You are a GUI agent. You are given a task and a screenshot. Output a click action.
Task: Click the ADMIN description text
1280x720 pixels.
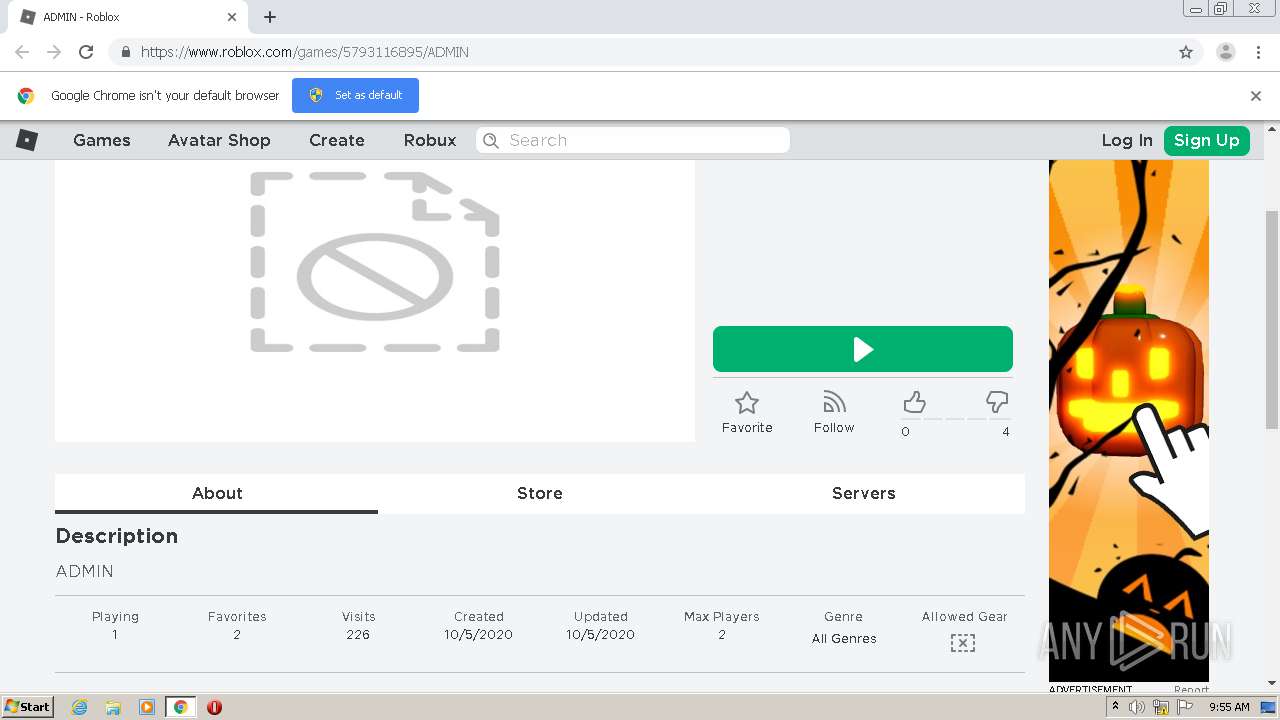(85, 571)
